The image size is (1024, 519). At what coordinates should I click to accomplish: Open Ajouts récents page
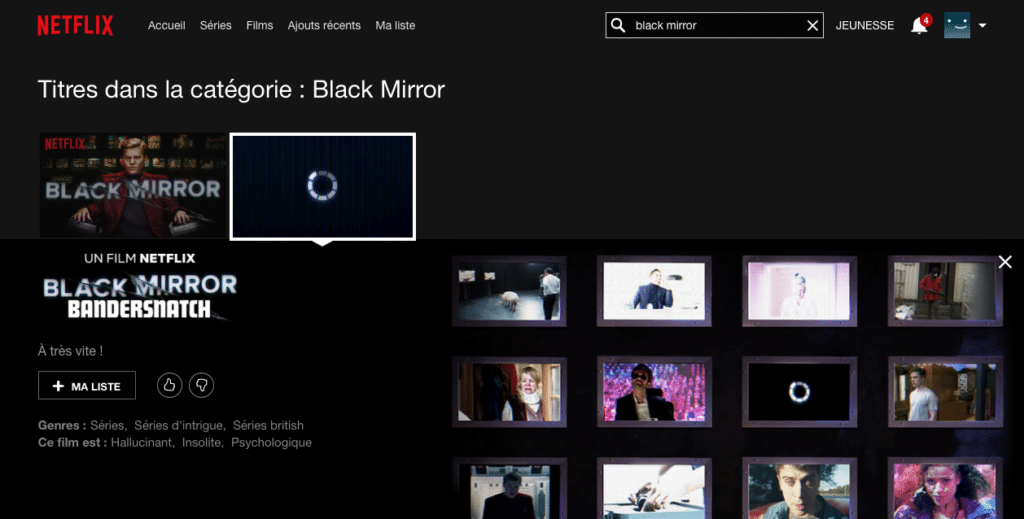coord(324,25)
